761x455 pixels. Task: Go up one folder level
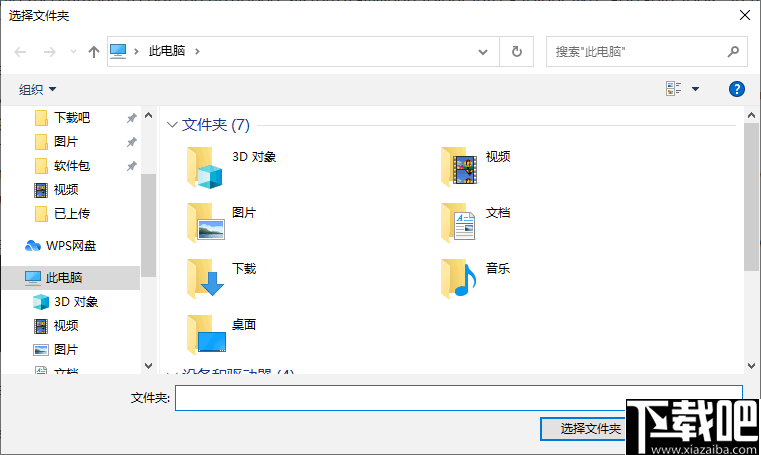(x=94, y=51)
